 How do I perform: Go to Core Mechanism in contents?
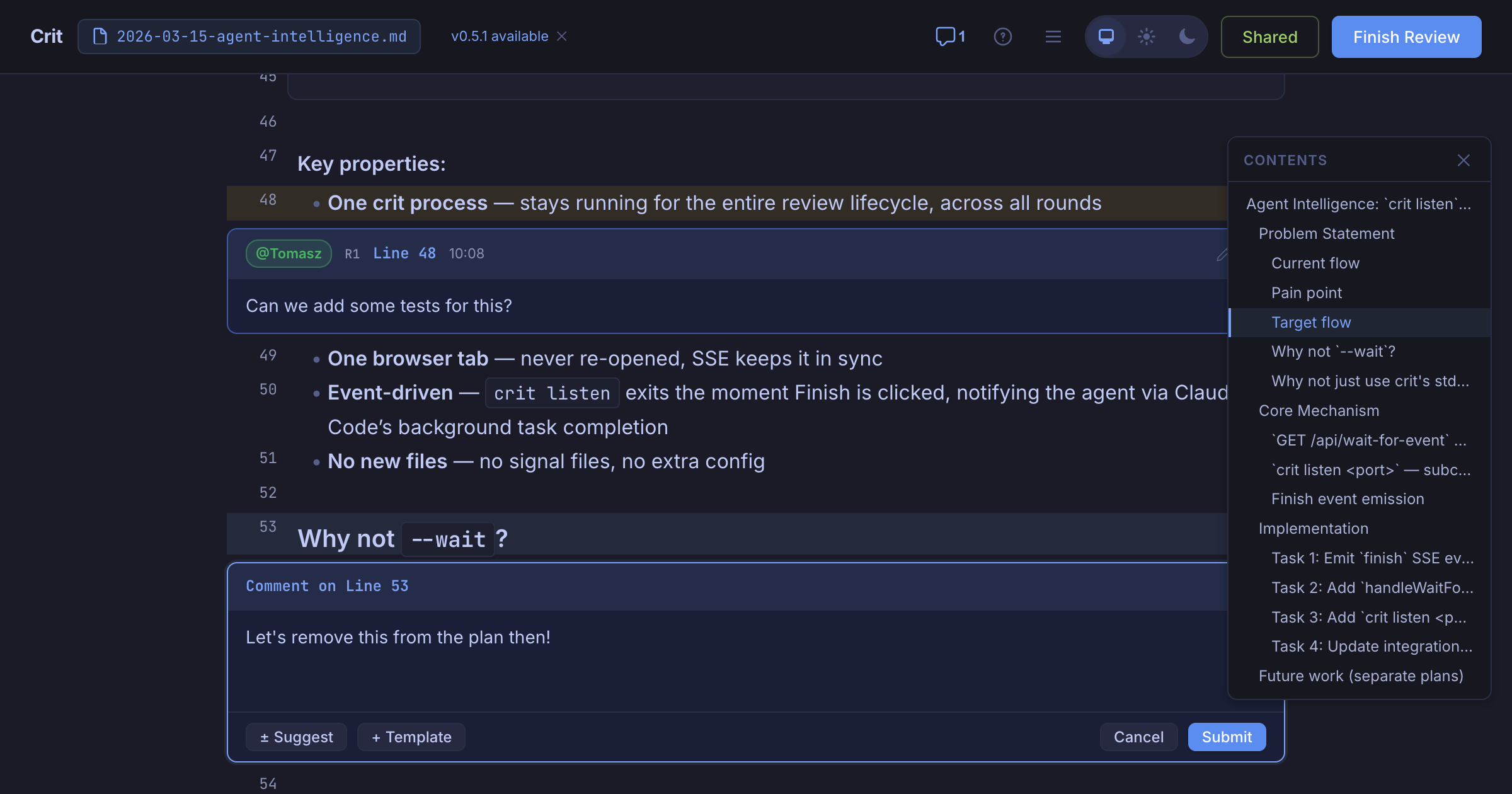pyautogui.click(x=1319, y=411)
